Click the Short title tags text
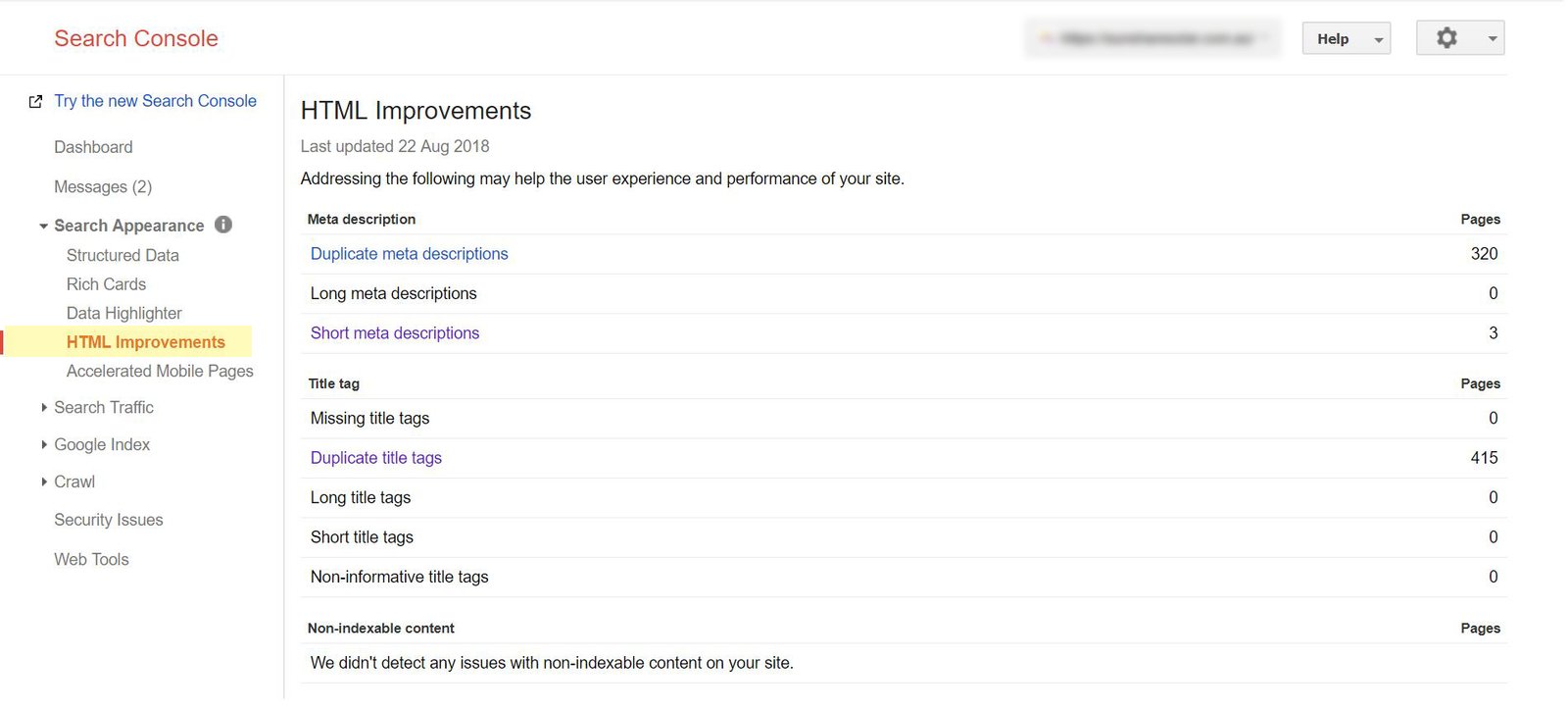The height and width of the screenshot is (709, 1568). [362, 537]
